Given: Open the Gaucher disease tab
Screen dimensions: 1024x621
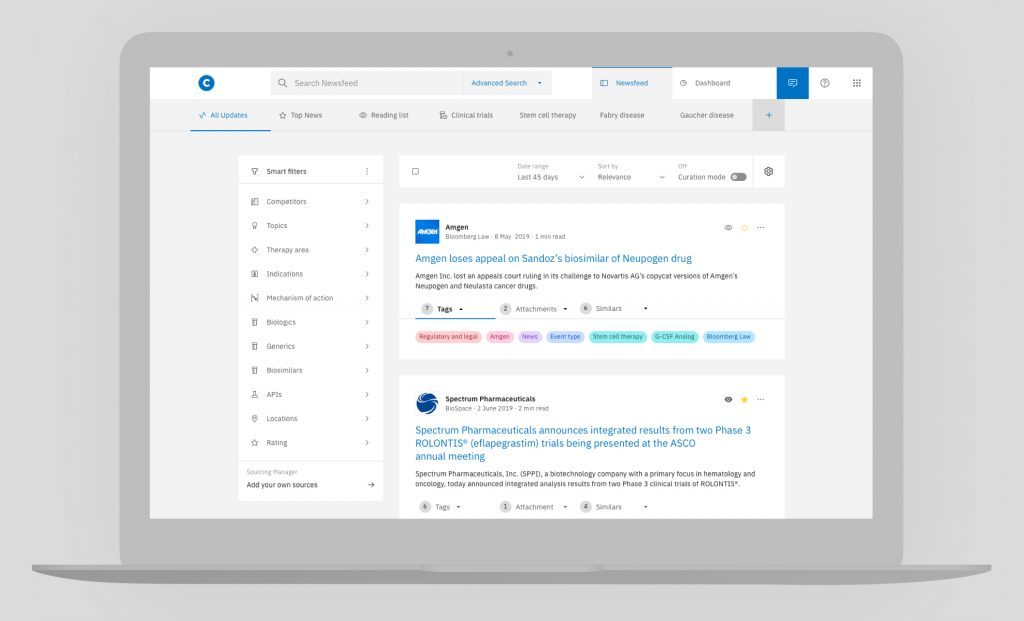Looking at the screenshot, I should [707, 115].
